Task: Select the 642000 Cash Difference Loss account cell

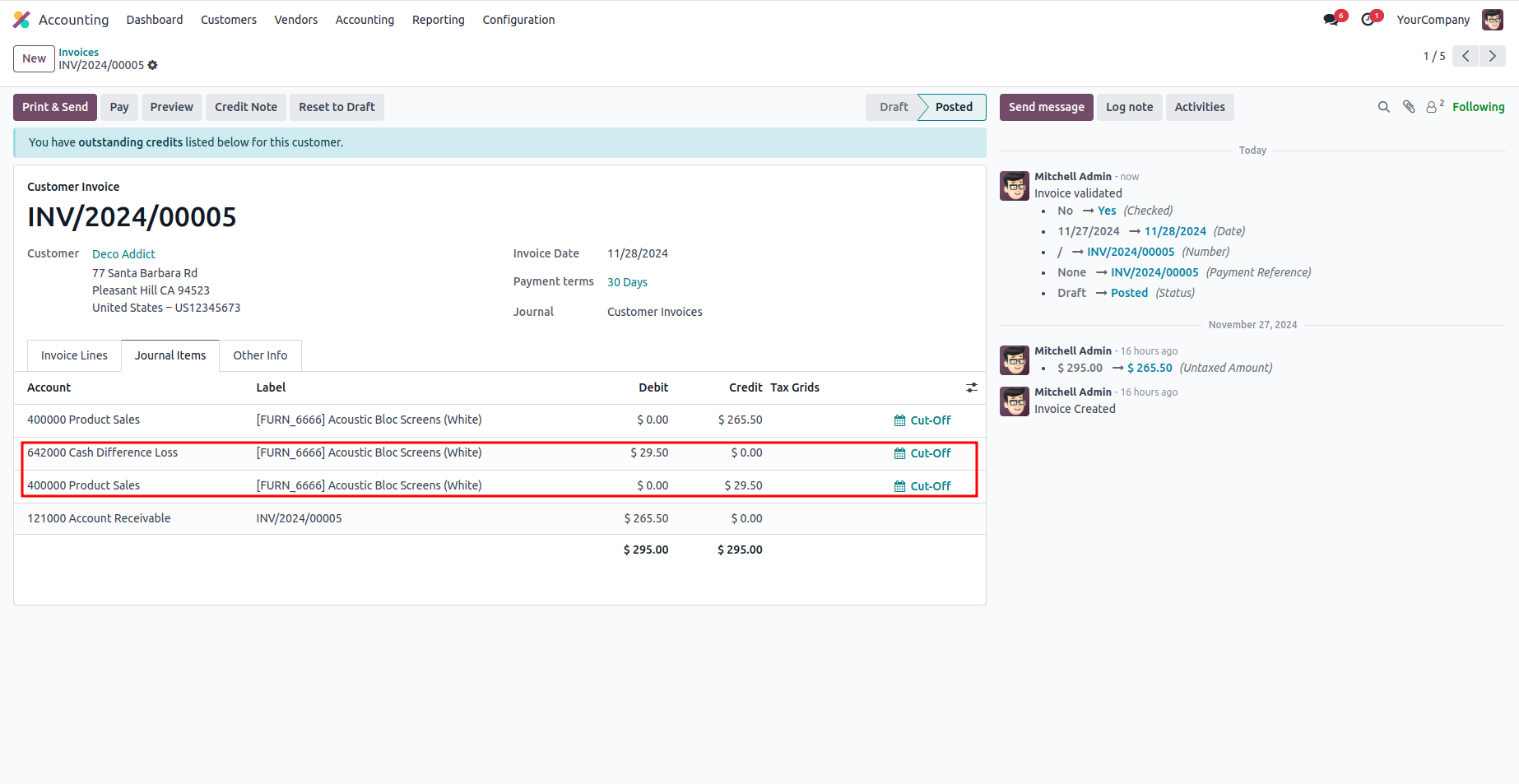Action: (x=102, y=452)
